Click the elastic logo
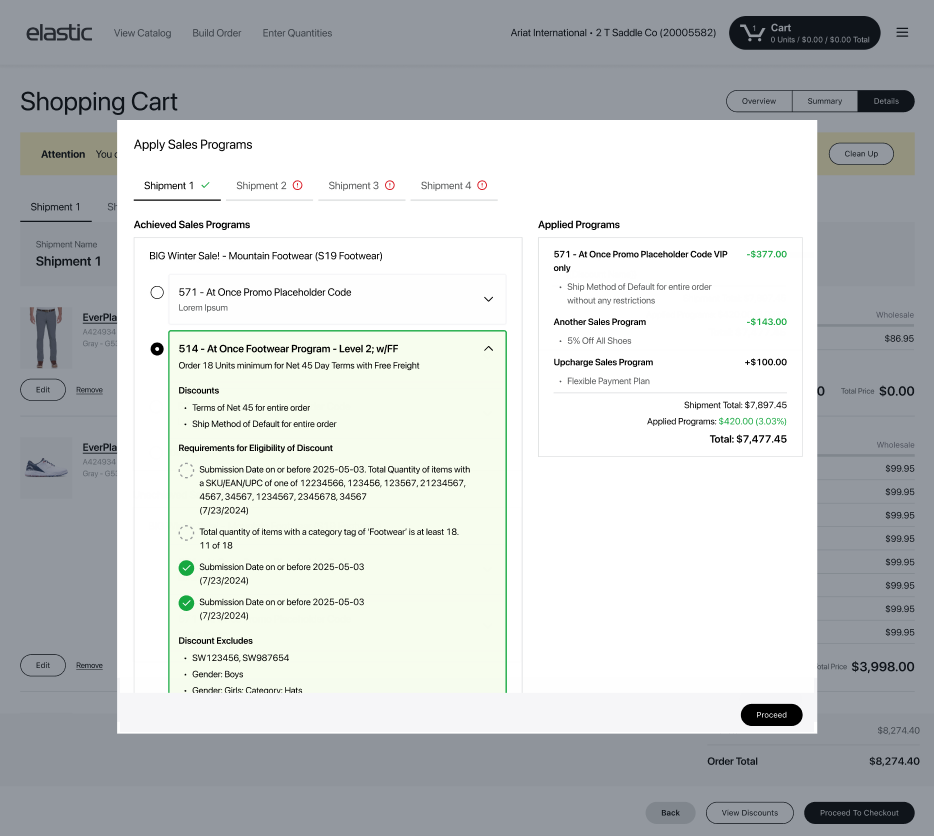The height and width of the screenshot is (836, 934). tap(59, 33)
